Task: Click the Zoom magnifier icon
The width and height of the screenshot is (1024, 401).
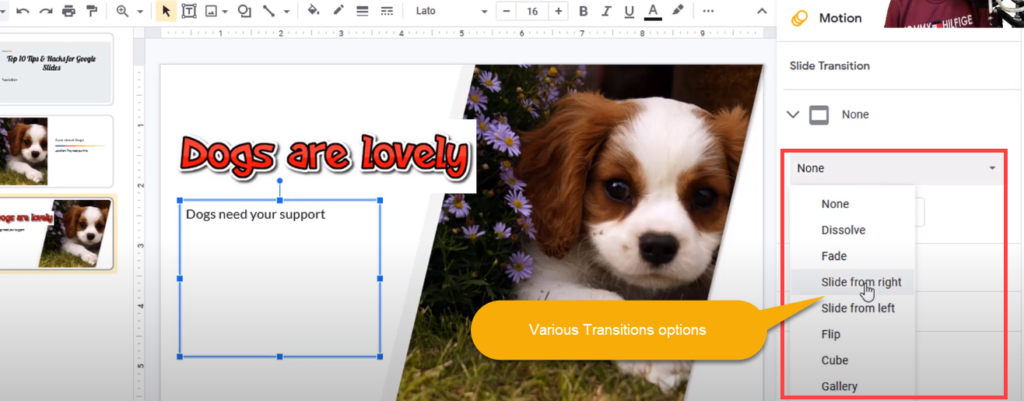Action: 122,11
